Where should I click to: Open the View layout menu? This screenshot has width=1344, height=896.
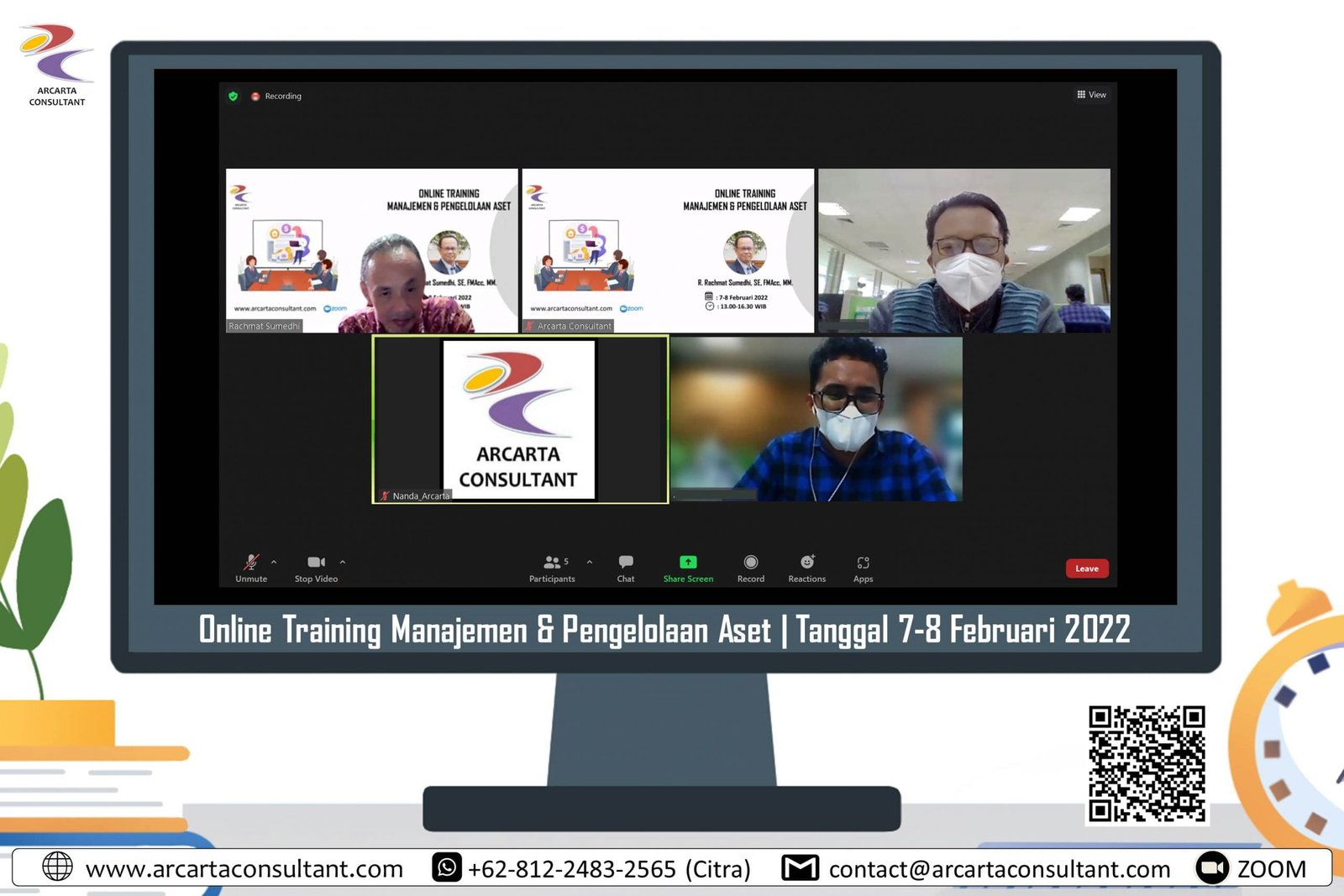(1091, 95)
